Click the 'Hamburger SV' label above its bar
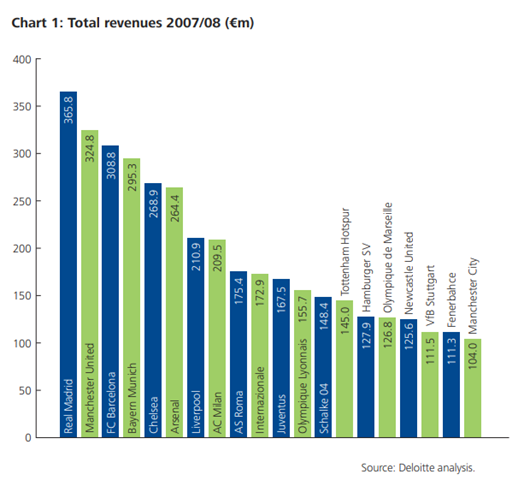 point(366,278)
